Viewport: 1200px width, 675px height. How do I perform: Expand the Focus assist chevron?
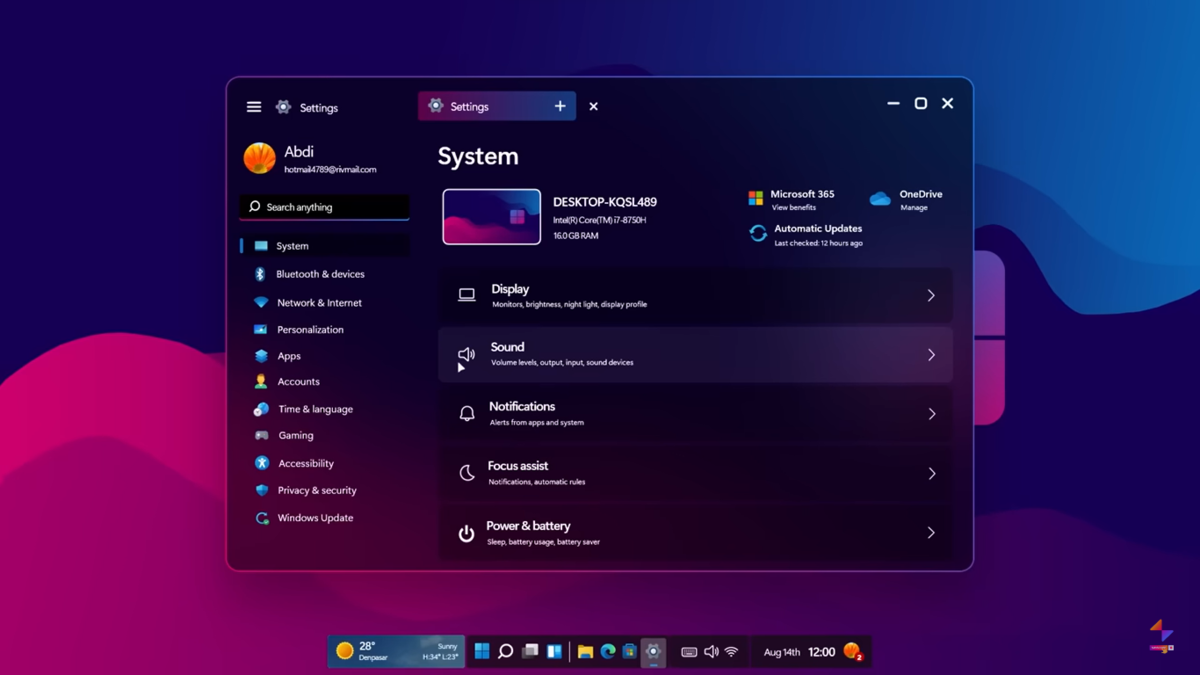[x=931, y=473]
